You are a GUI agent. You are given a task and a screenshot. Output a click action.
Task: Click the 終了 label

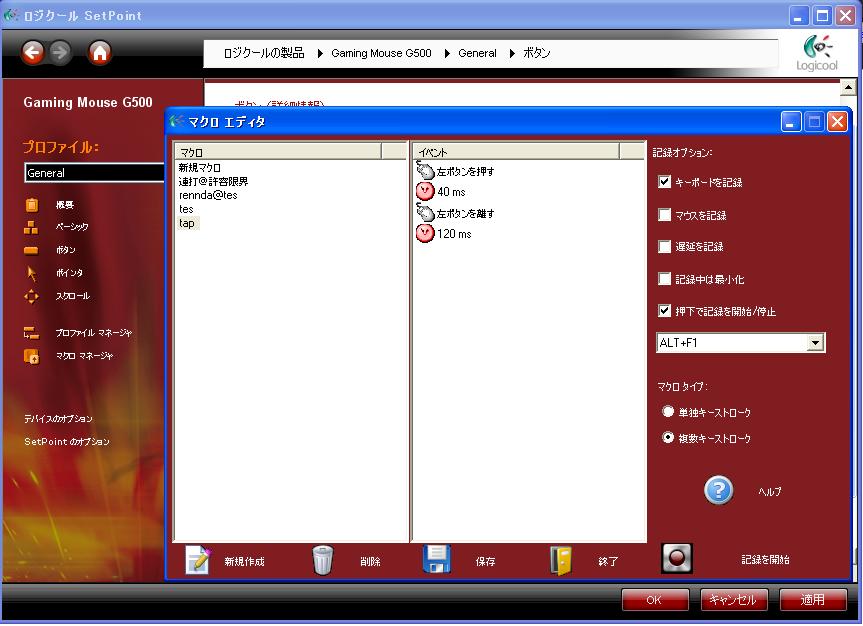click(608, 562)
